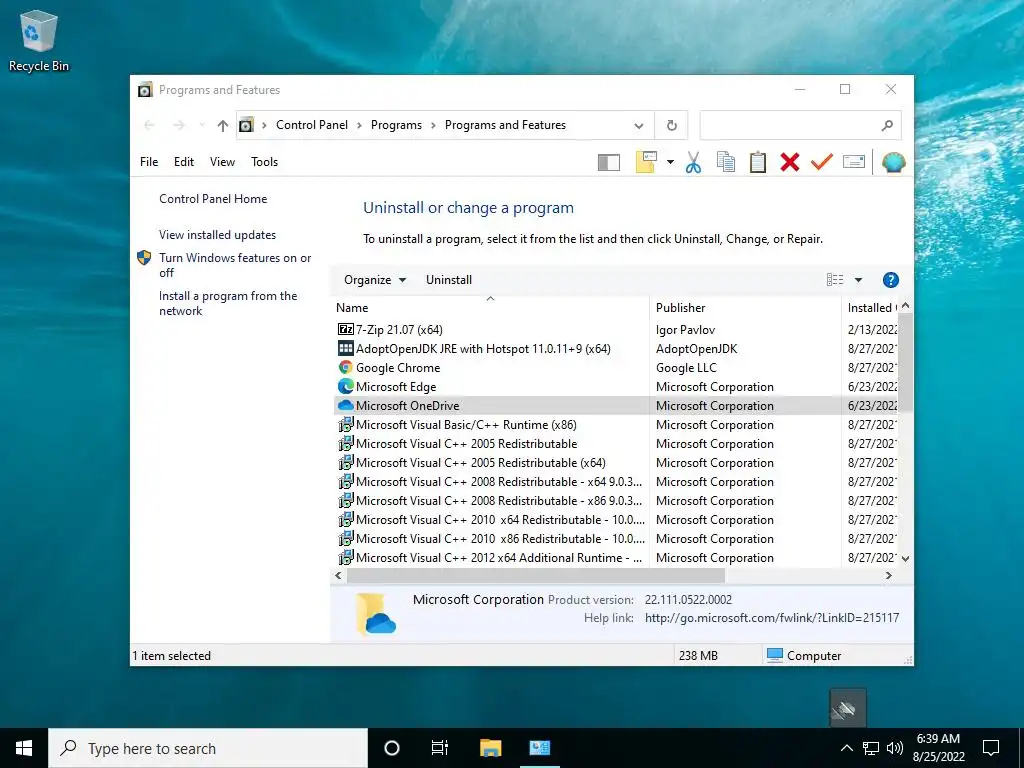
Task: Open the Organize dropdown
Action: coord(375,280)
